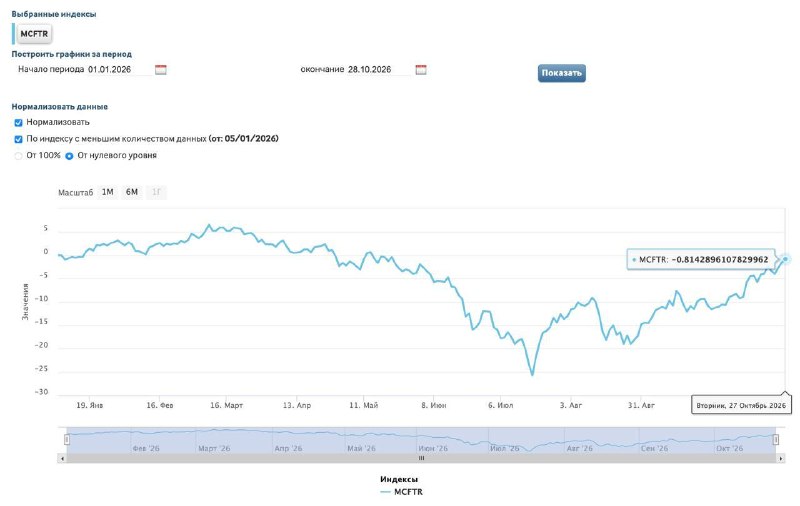Edit the start date field 01.01.2026
This screenshot has height=506, width=800.
(119, 69)
